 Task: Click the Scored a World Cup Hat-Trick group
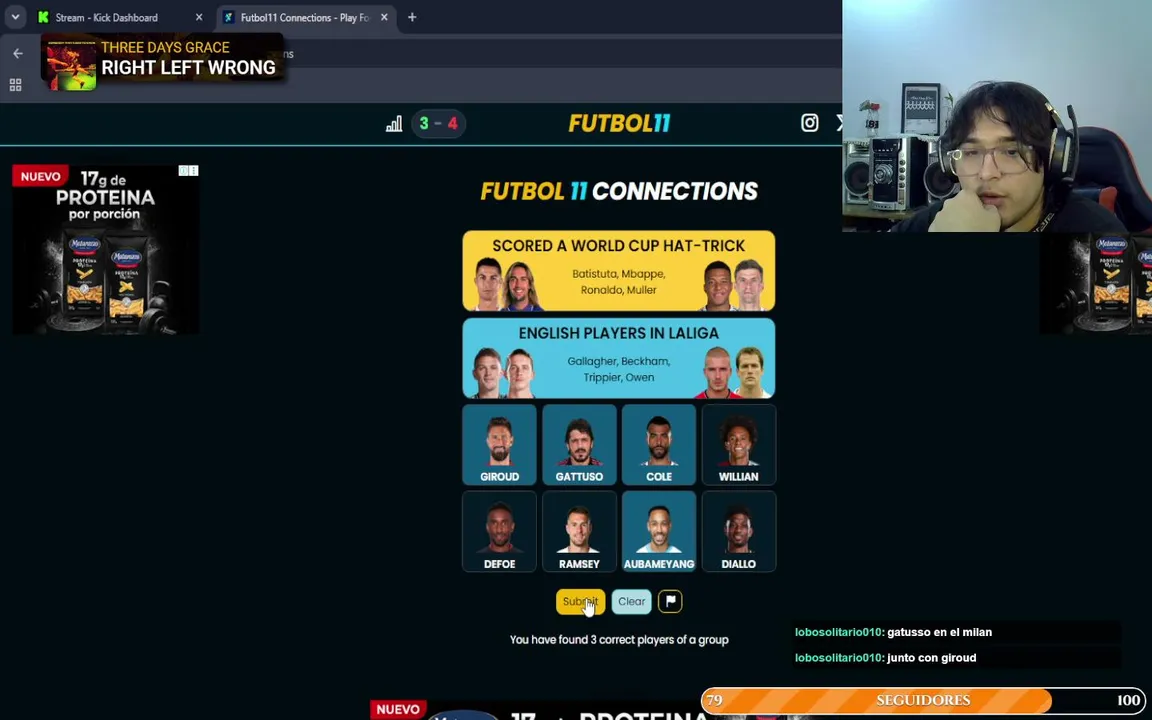(x=619, y=270)
